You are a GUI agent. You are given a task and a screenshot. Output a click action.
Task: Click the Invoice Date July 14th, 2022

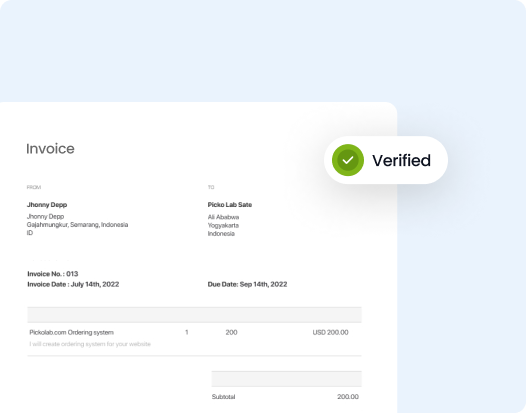coord(73,284)
